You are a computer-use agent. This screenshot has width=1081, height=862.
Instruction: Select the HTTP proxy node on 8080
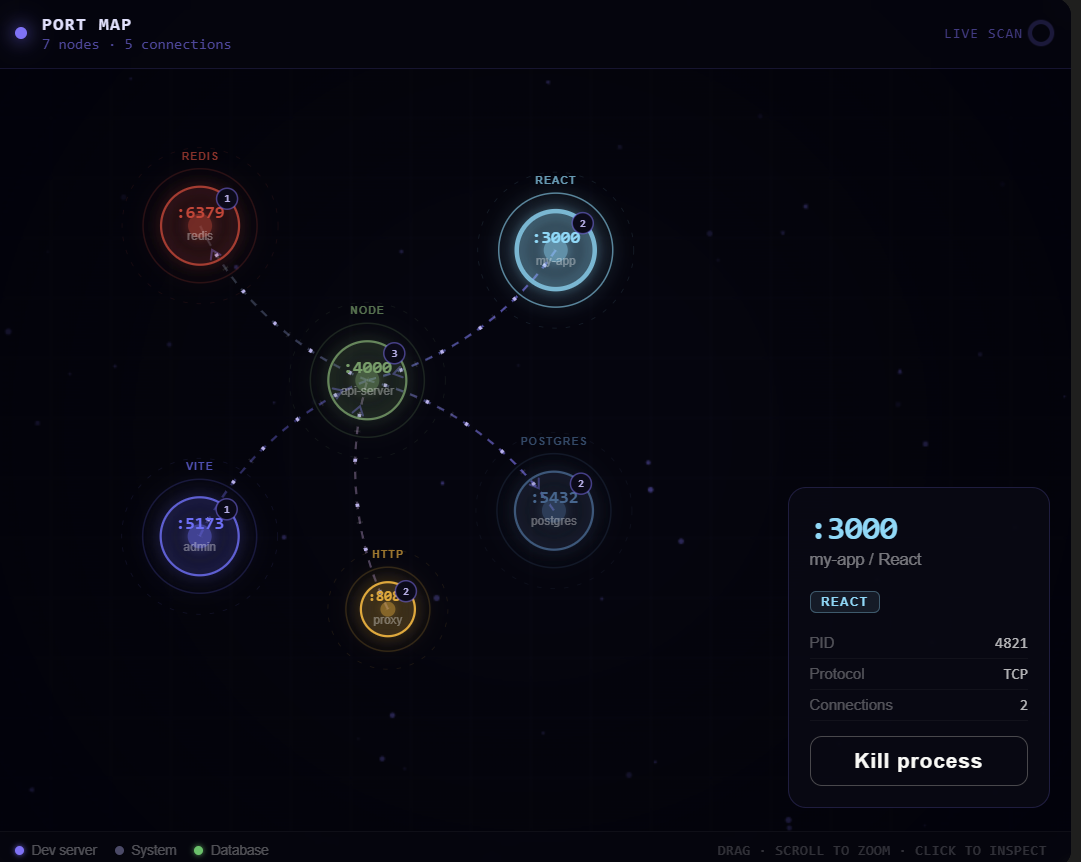click(387, 609)
